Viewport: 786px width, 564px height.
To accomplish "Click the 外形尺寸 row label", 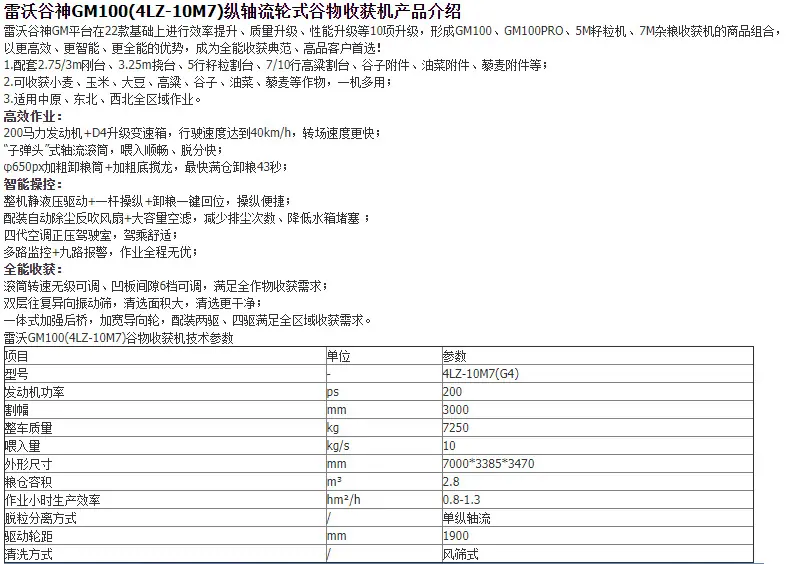I will (29, 464).
